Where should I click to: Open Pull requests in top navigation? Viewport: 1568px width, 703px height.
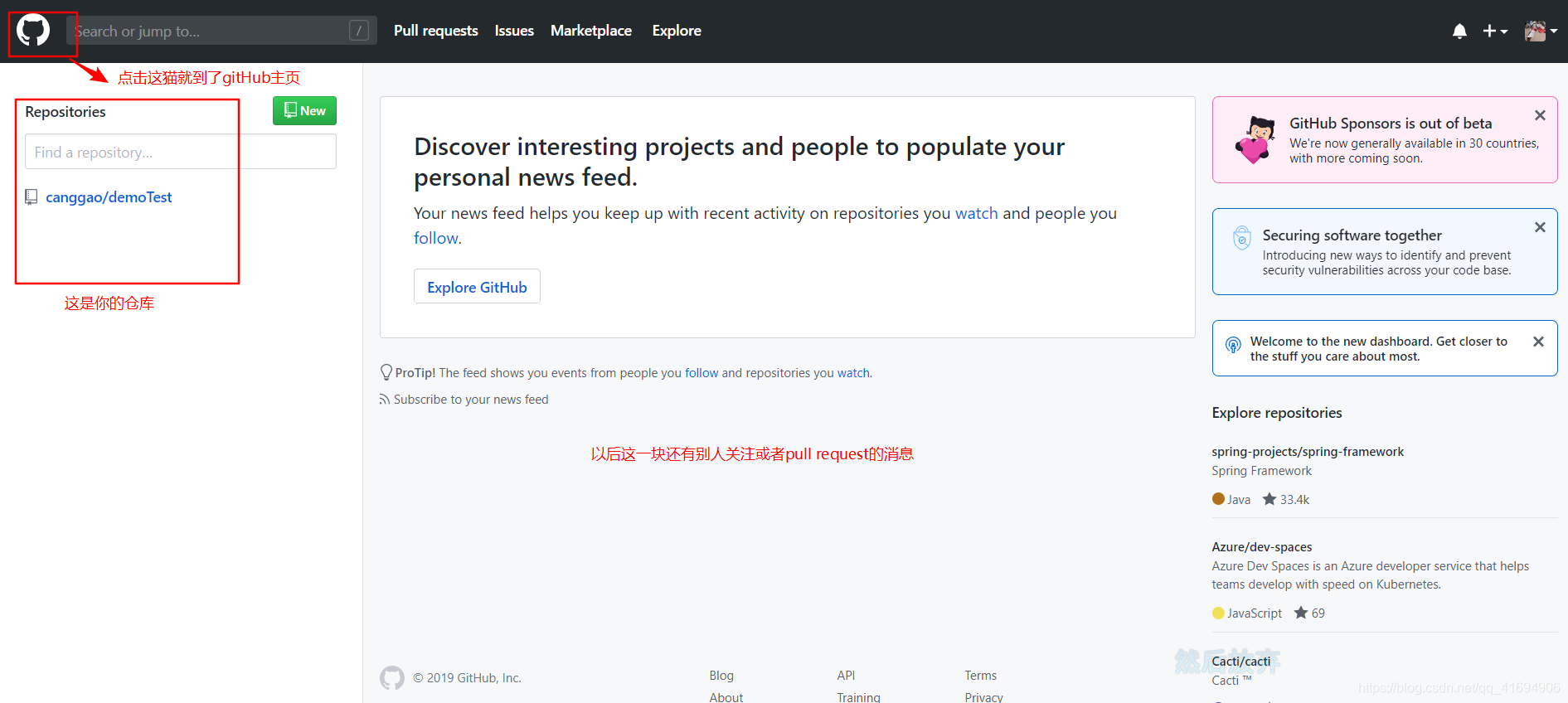(436, 31)
